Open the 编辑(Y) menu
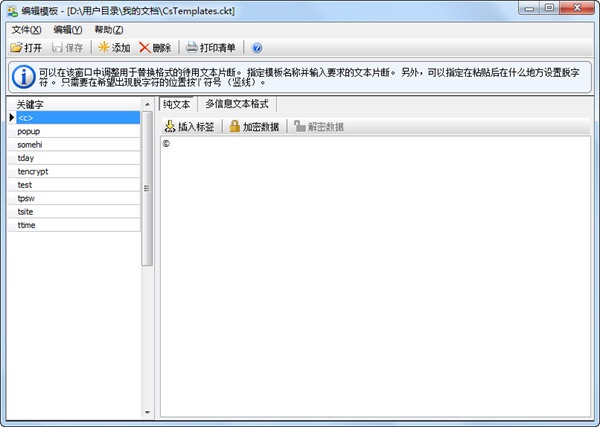 [x=68, y=30]
